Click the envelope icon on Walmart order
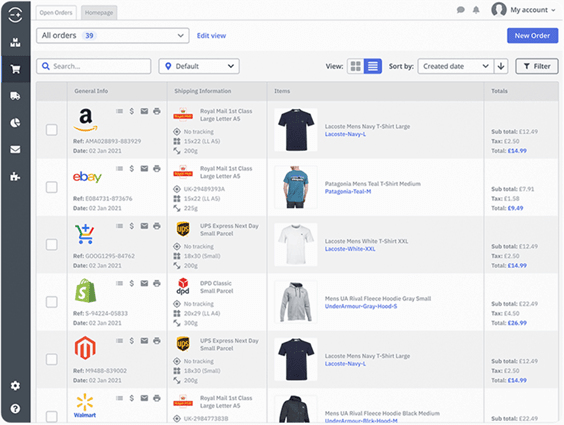 click(x=144, y=398)
